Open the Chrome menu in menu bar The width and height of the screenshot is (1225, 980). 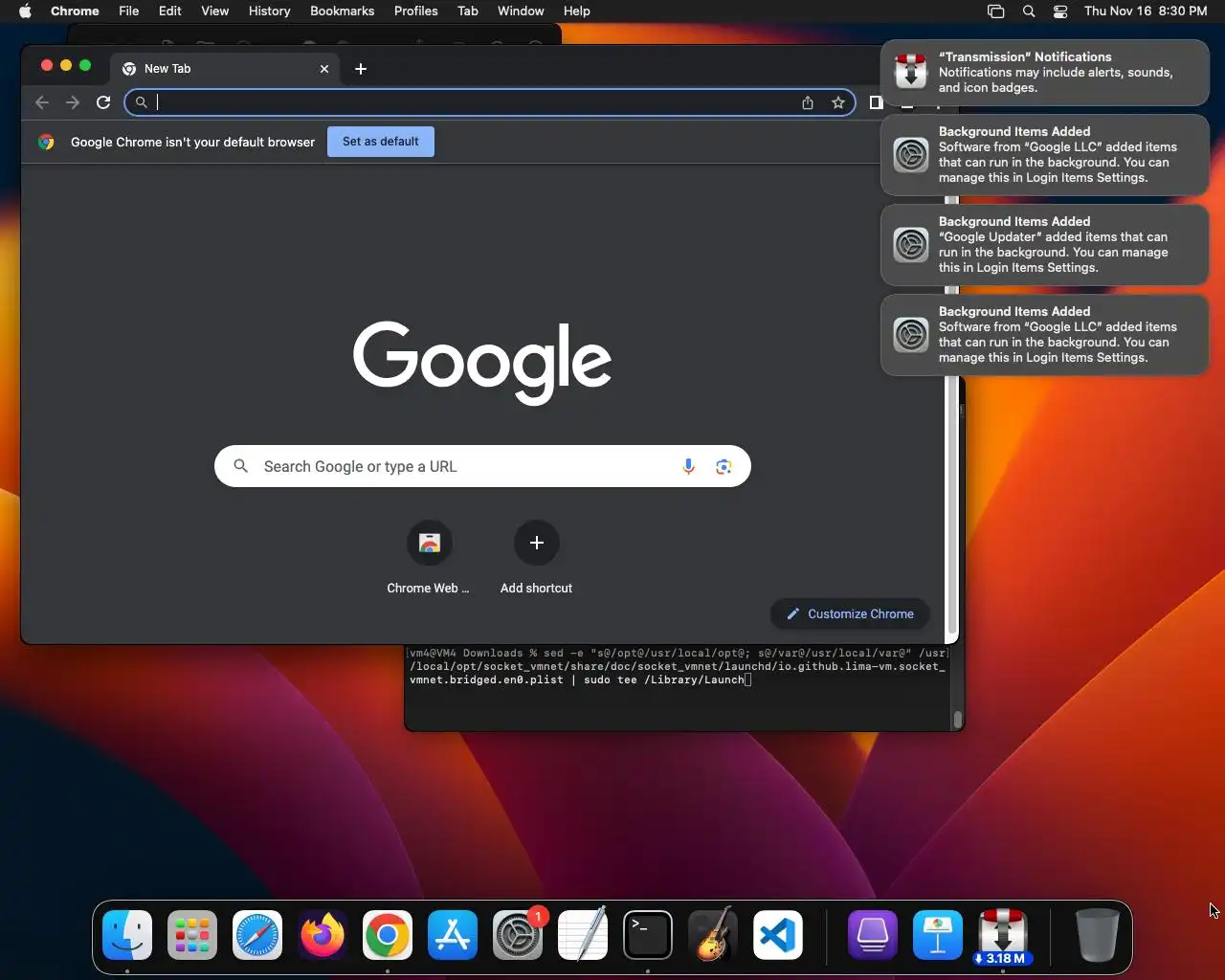(x=75, y=11)
